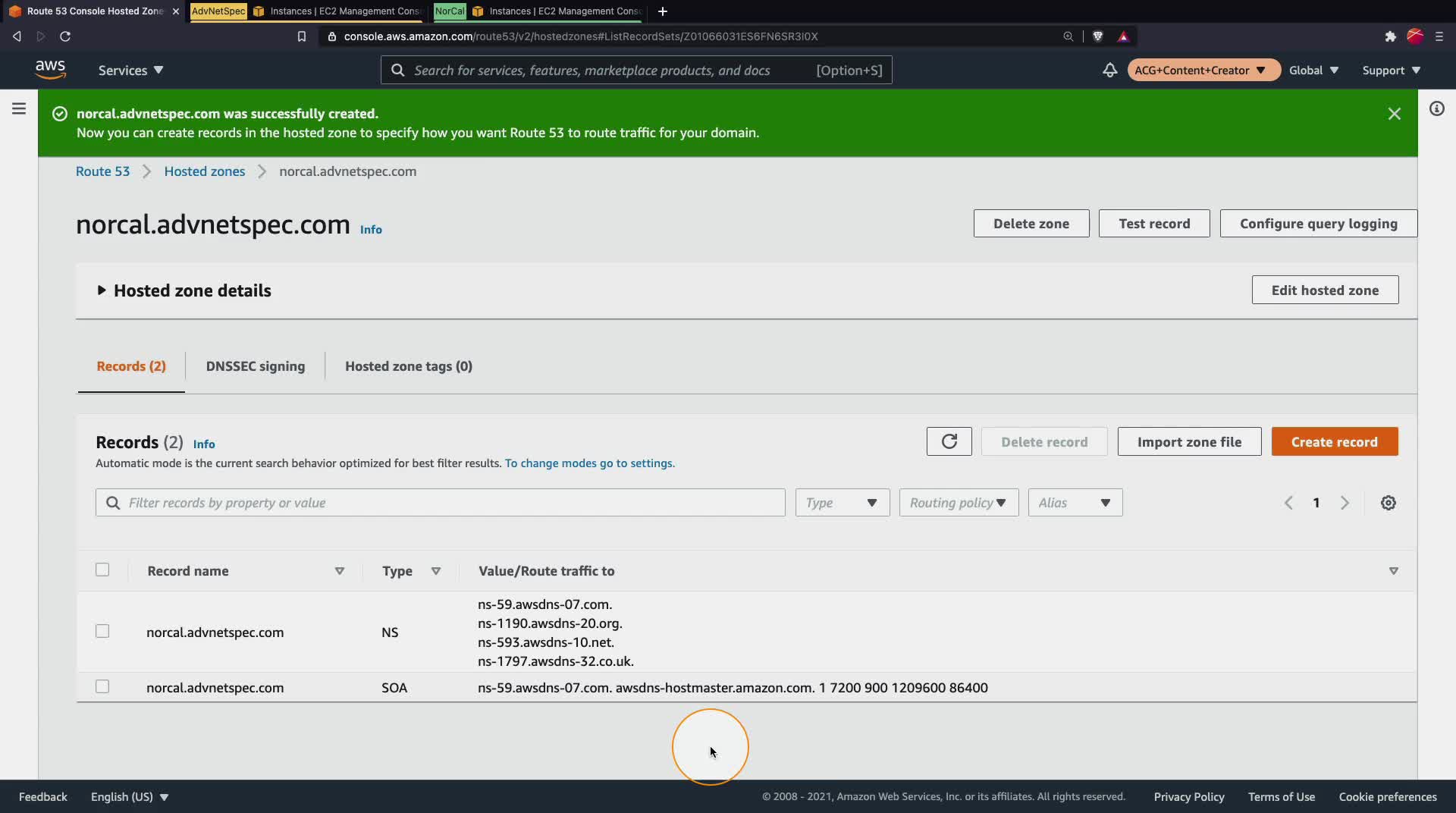Select the NS record checkbox
Screen dimensions: 1456x813
(x=102, y=631)
